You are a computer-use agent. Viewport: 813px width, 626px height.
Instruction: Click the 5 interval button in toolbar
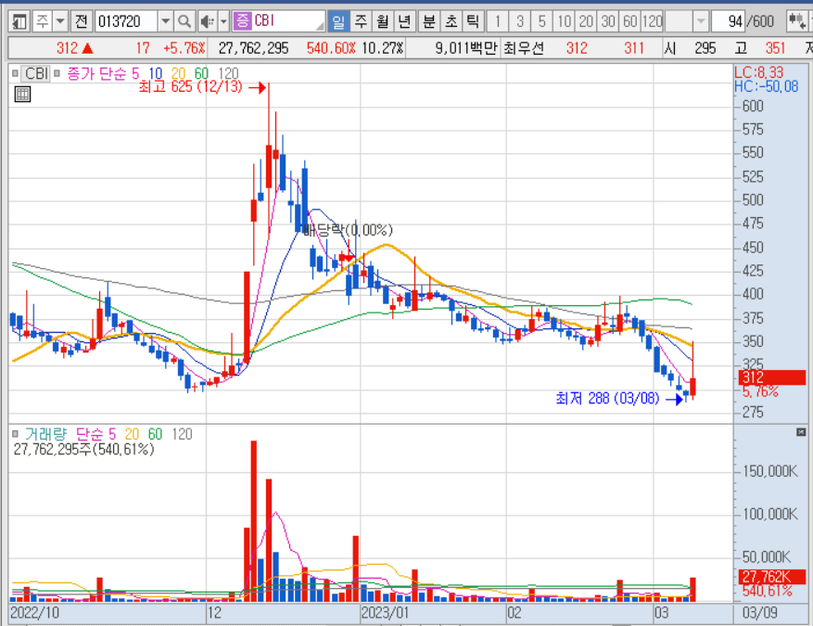pyautogui.click(x=541, y=21)
